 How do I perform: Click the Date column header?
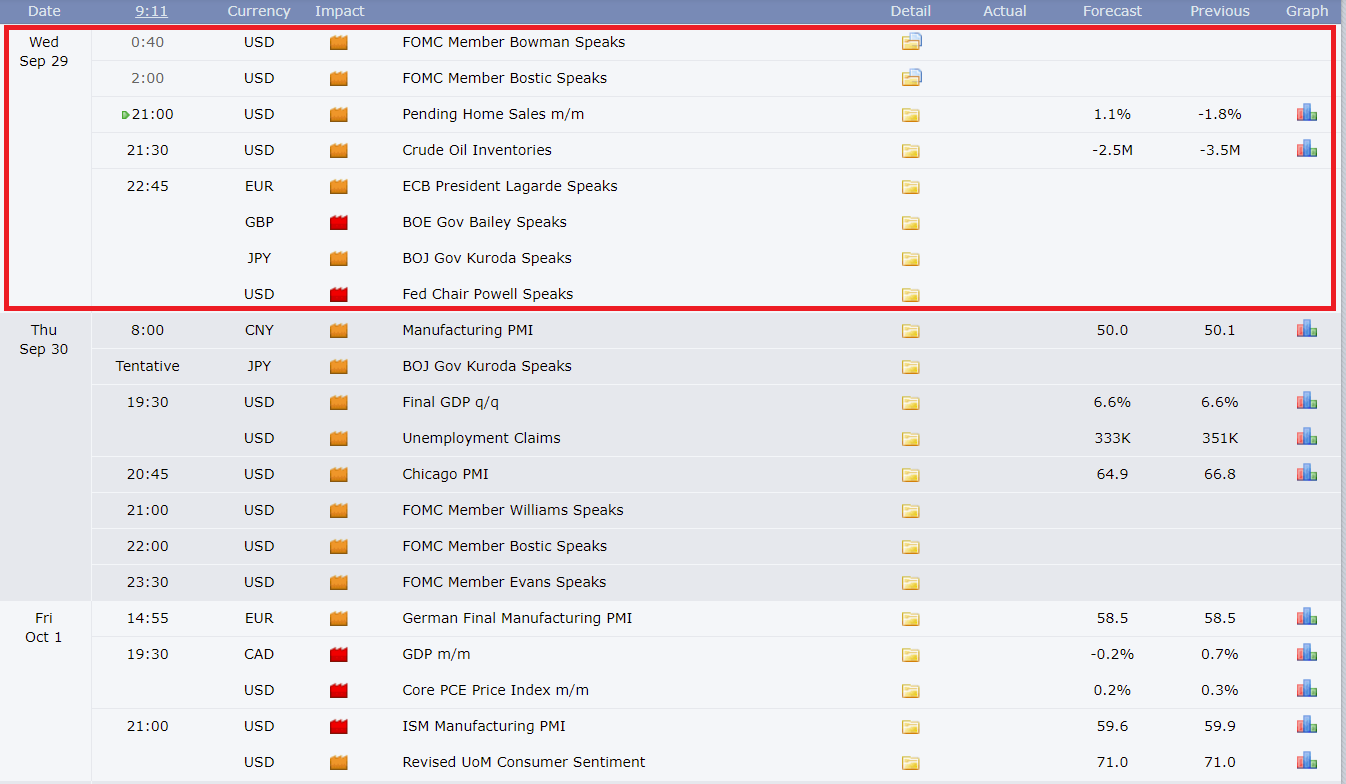click(44, 11)
